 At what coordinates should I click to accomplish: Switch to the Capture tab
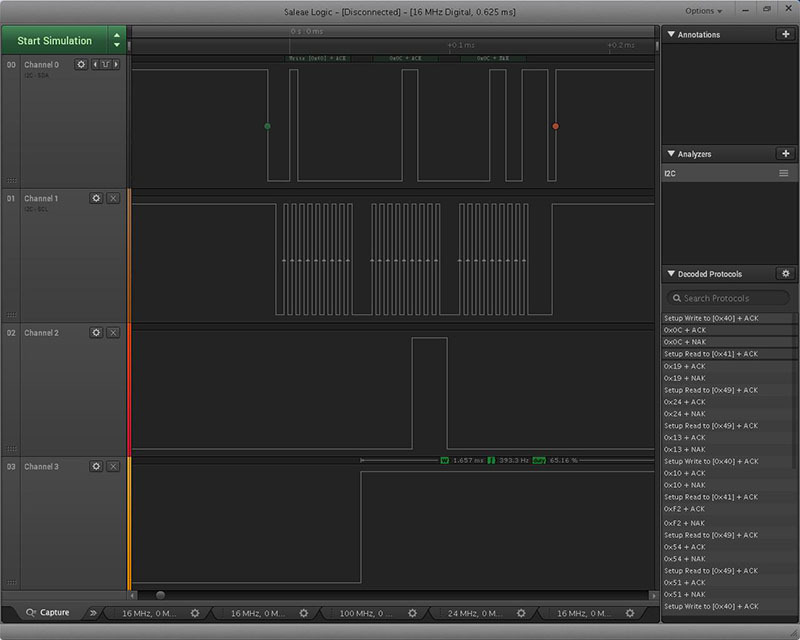click(47, 613)
